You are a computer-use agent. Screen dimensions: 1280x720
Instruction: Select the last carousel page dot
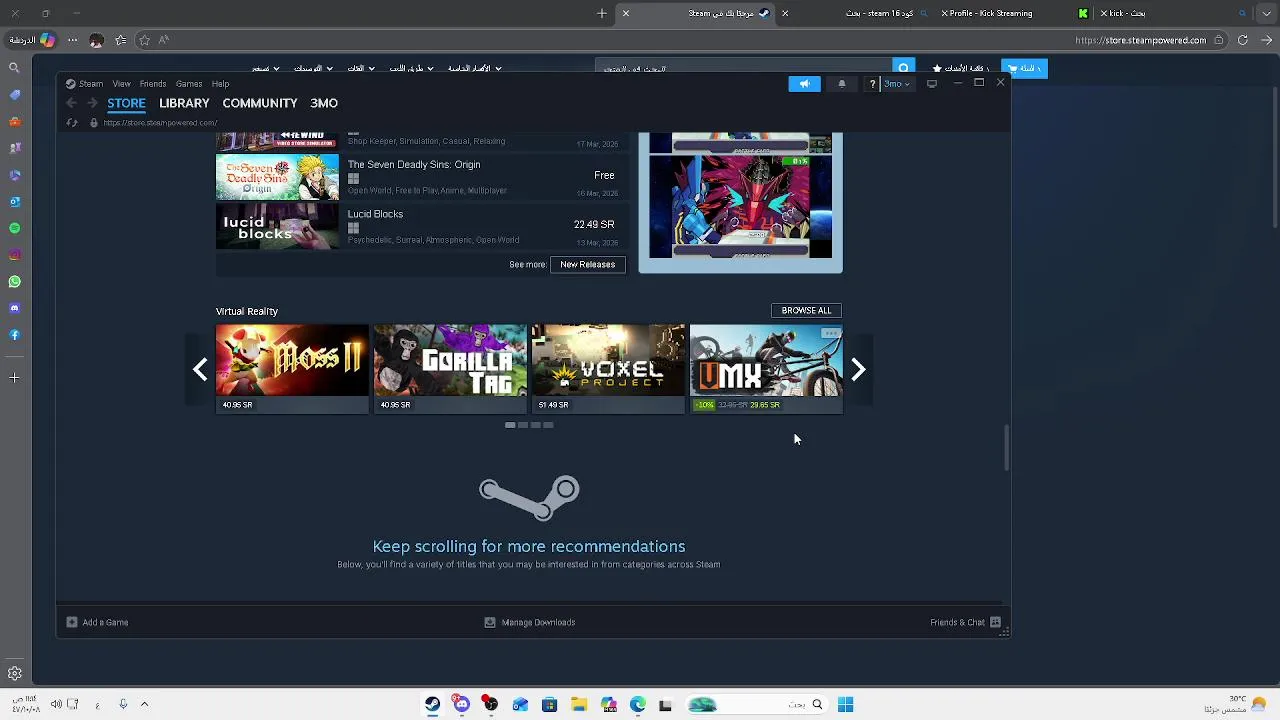pyautogui.click(x=548, y=425)
